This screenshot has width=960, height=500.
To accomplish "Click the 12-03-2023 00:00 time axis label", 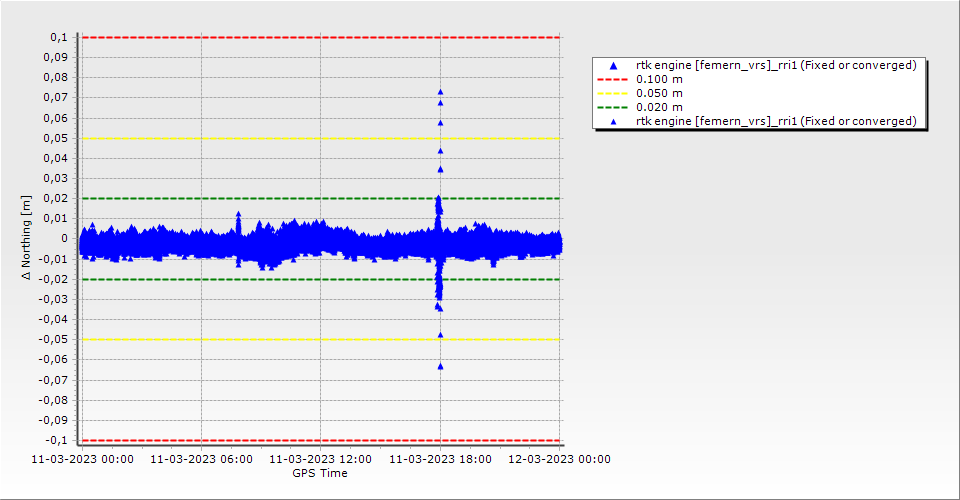I will 560,459.
